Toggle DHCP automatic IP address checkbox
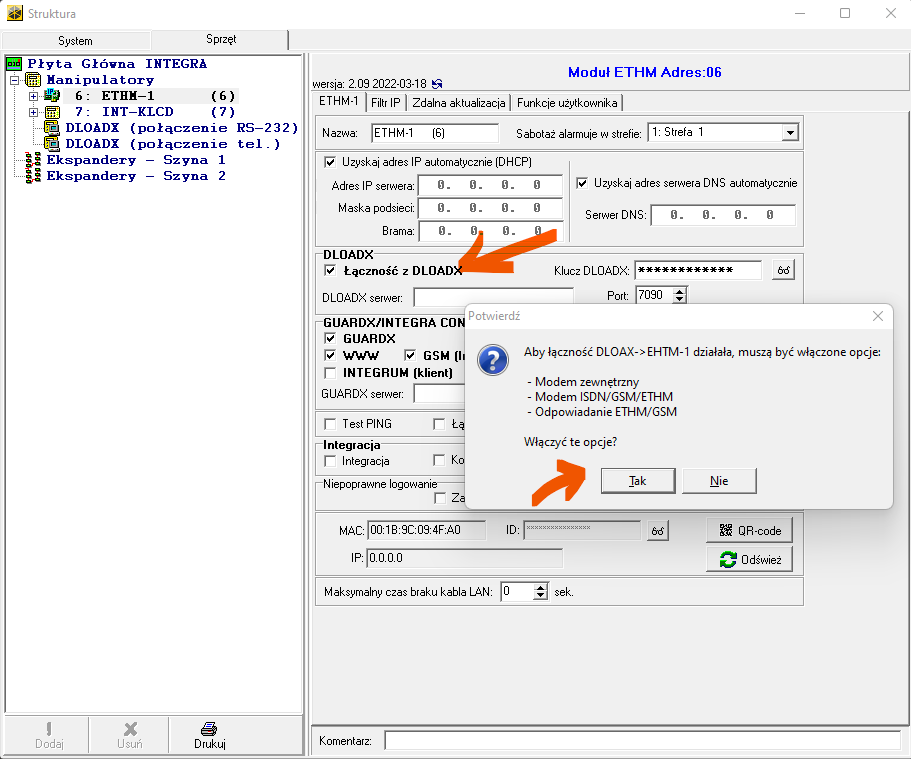 point(331,162)
